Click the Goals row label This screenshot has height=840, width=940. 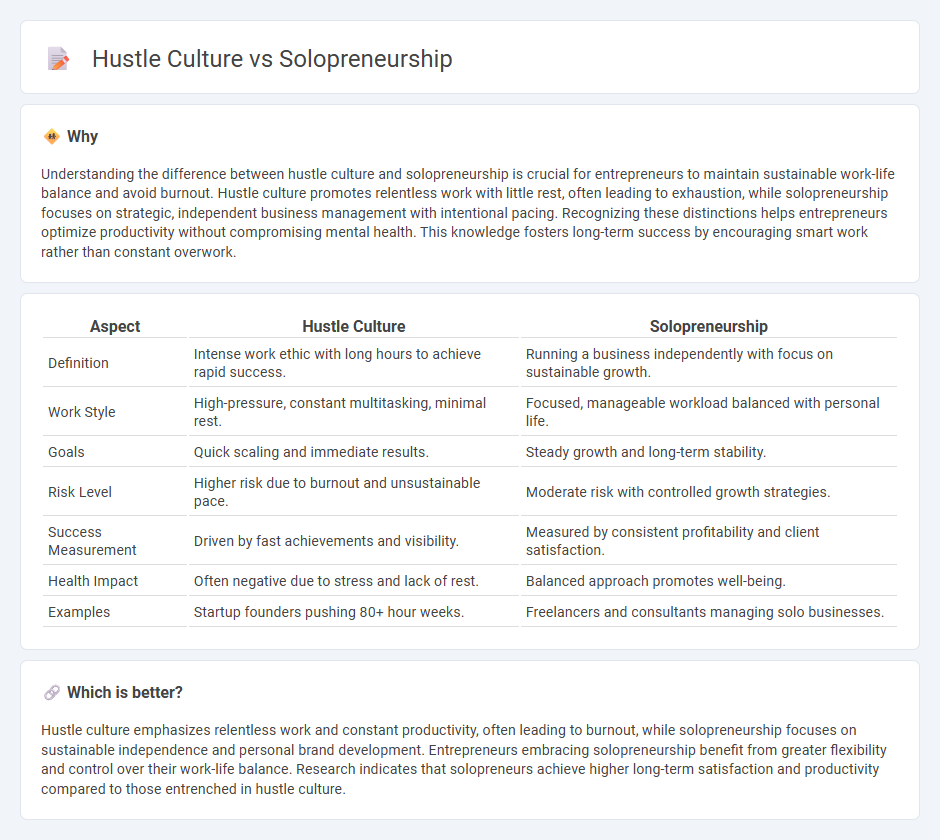point(67,452)
